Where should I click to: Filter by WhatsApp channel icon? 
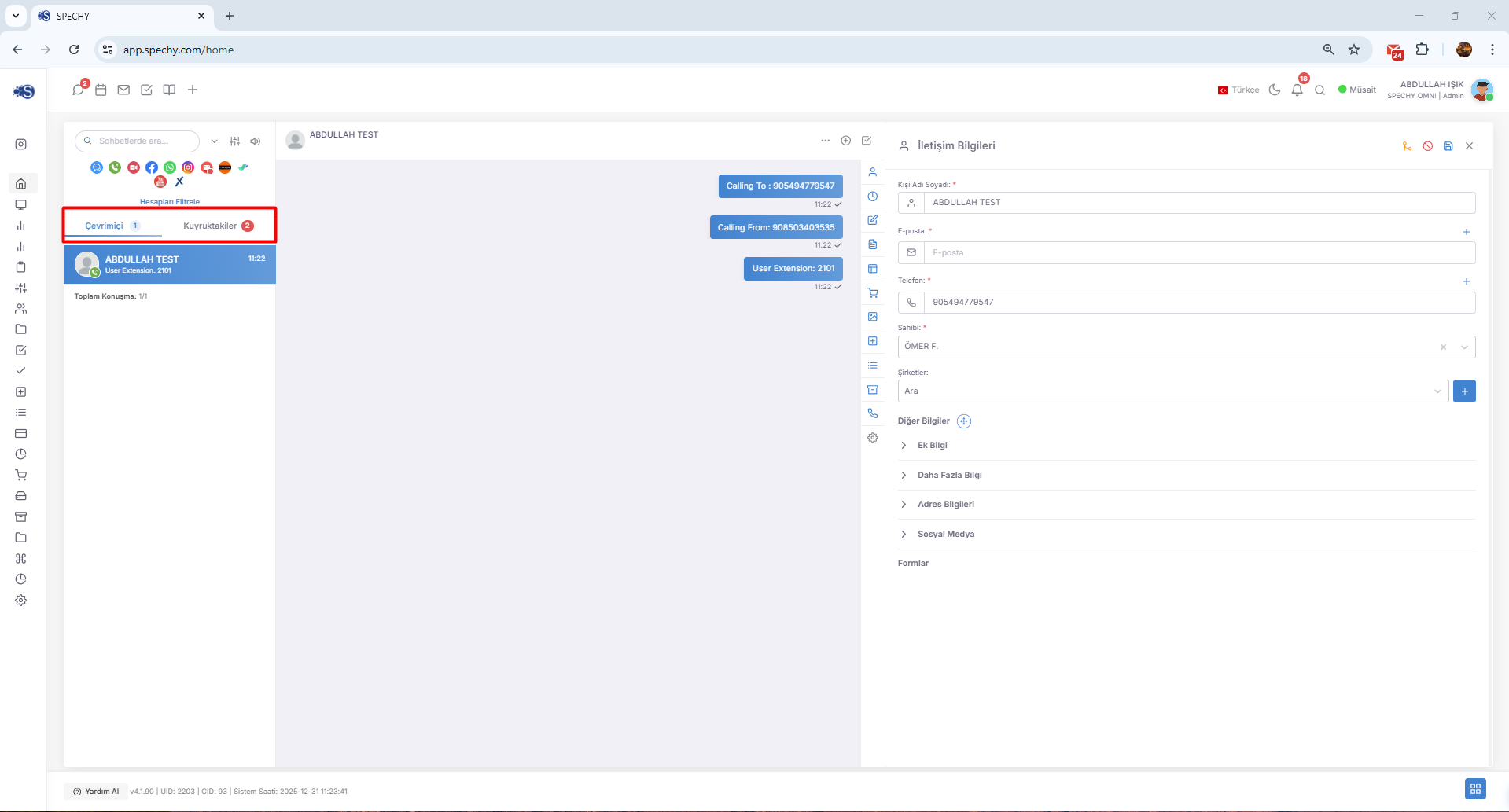(170, 167)
